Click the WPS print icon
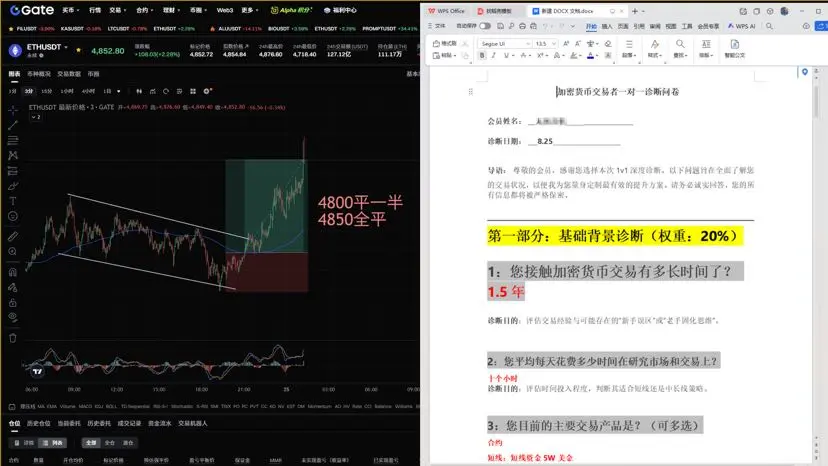 522,26
